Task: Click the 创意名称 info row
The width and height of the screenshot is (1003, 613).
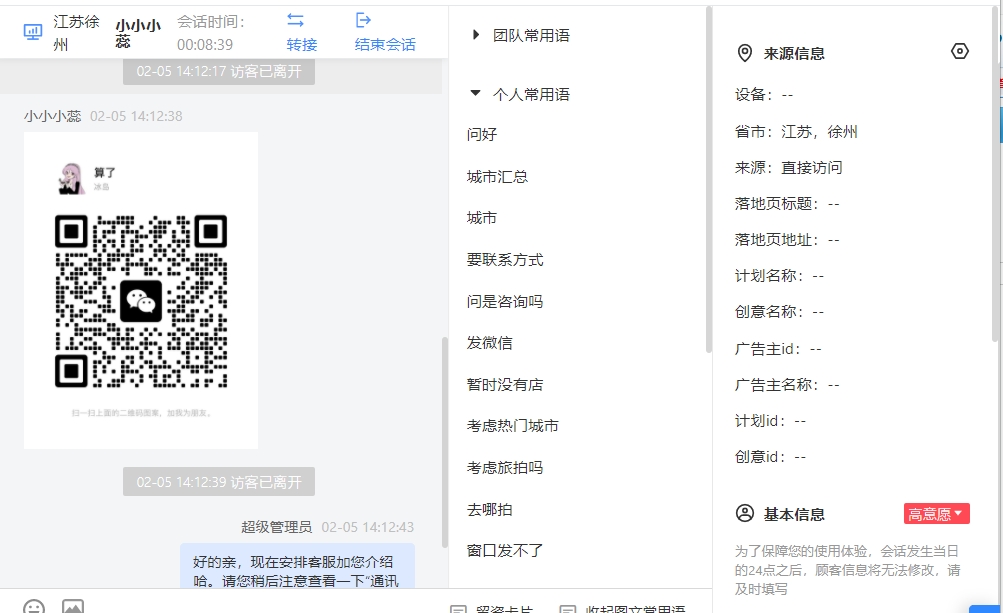Action: pos(779,312)
